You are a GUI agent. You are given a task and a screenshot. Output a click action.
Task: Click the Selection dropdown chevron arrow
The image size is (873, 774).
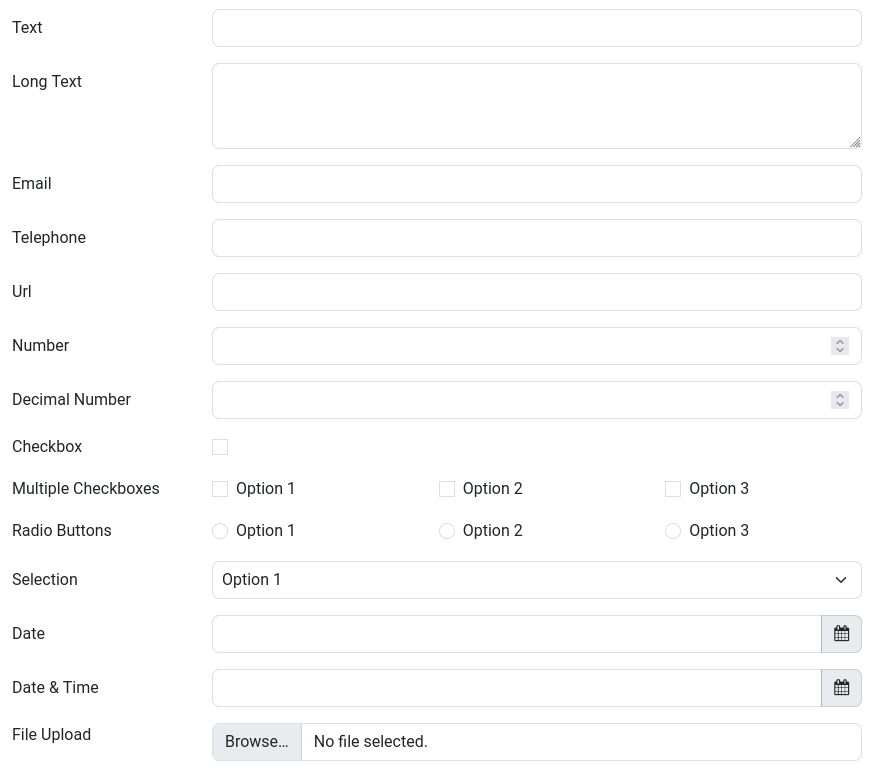tap(841, 580)
